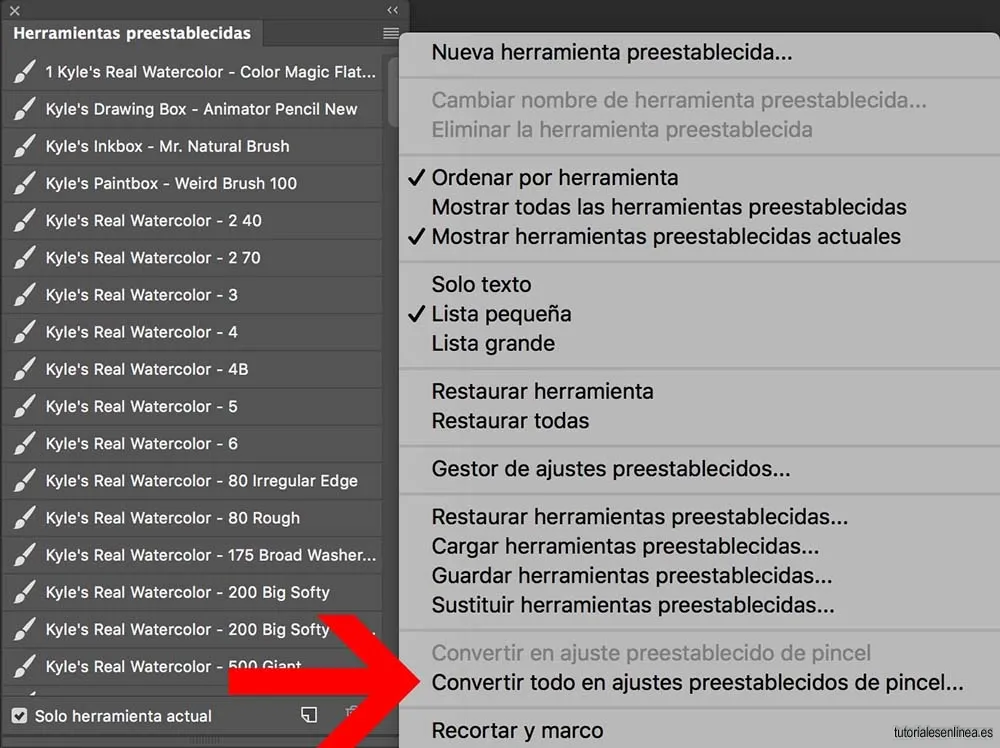Click brush icon beside 500 Giant preset
The height and width of the screenshot is (748, 1000).
[24, 666]
